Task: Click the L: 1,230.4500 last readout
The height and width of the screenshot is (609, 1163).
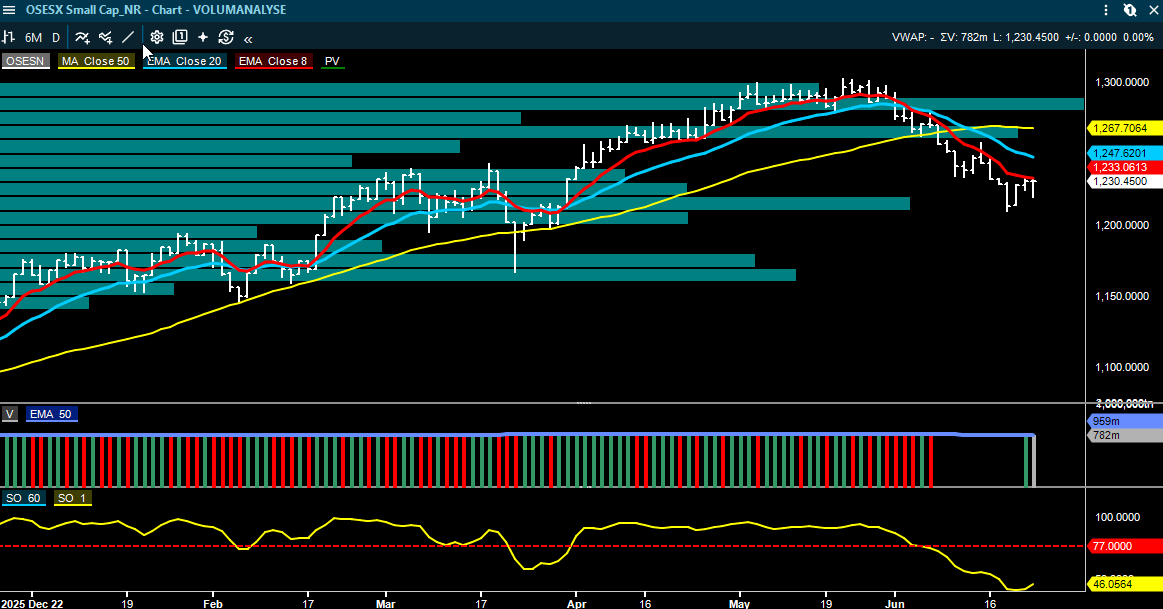Action: (1026, 37)
